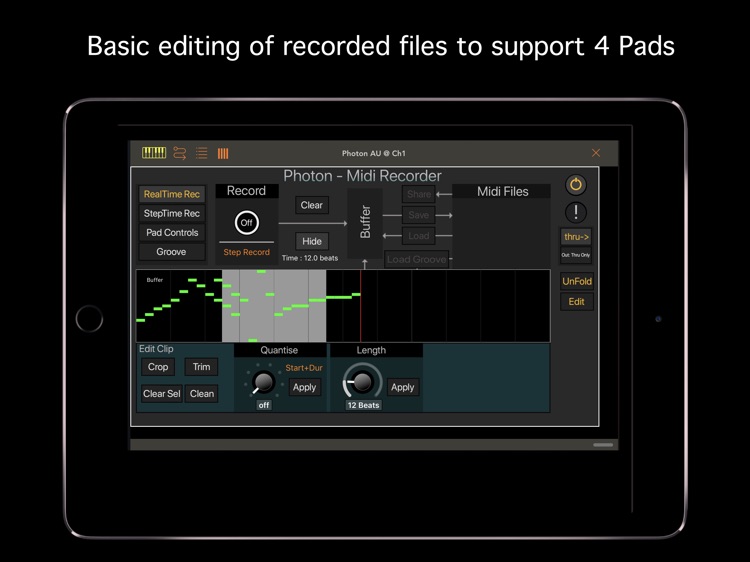Click the Crop button in Edit Clip
The width and height of the screenshot is (750, 562).
click(x=158, y=367)
